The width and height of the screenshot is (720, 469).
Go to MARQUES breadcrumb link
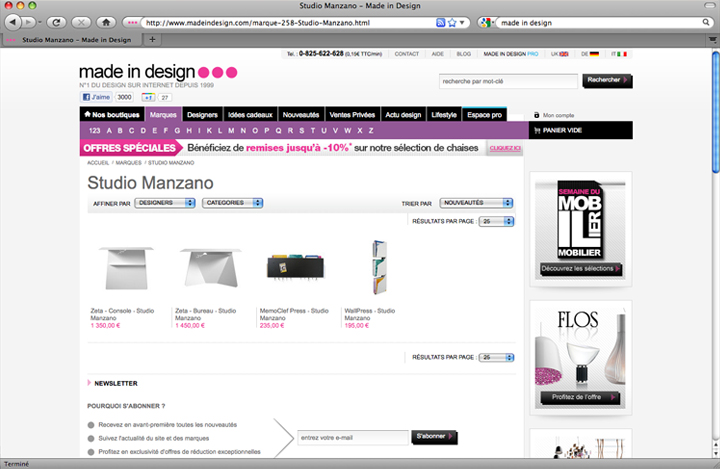click(x=129, y=163)
